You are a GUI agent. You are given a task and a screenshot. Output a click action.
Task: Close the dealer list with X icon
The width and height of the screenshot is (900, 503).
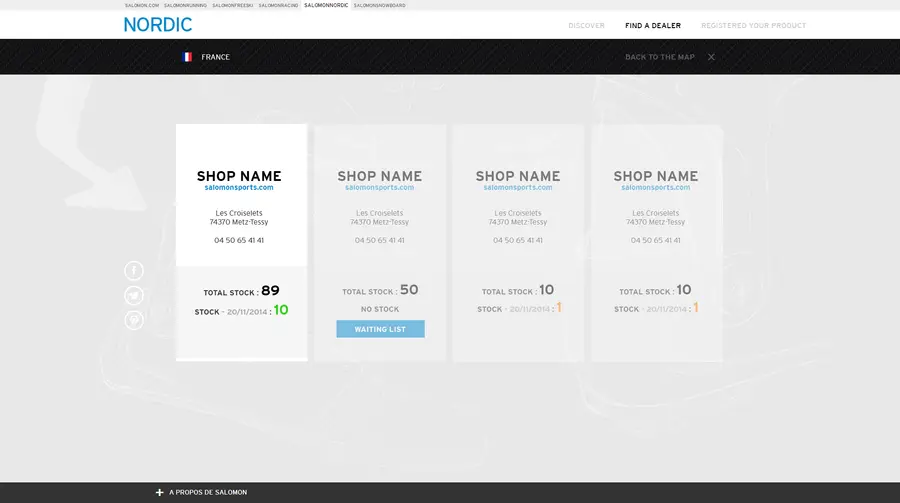tap(711, 57)
